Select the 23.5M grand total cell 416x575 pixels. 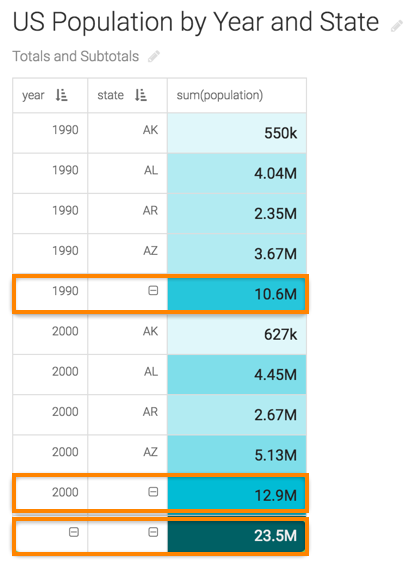coord(236,536)
